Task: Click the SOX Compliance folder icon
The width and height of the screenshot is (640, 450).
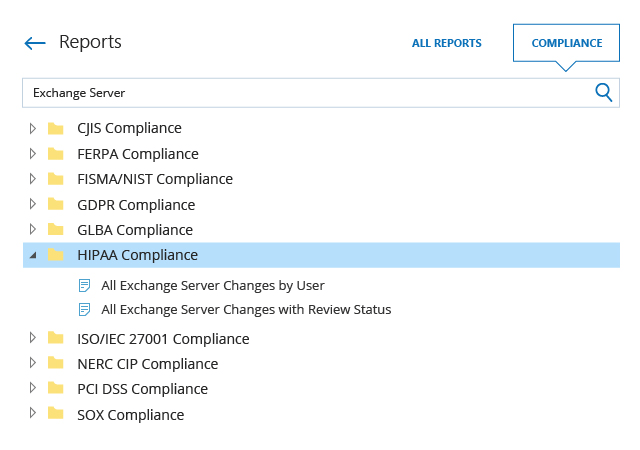Action: click(x=56, y=414)
